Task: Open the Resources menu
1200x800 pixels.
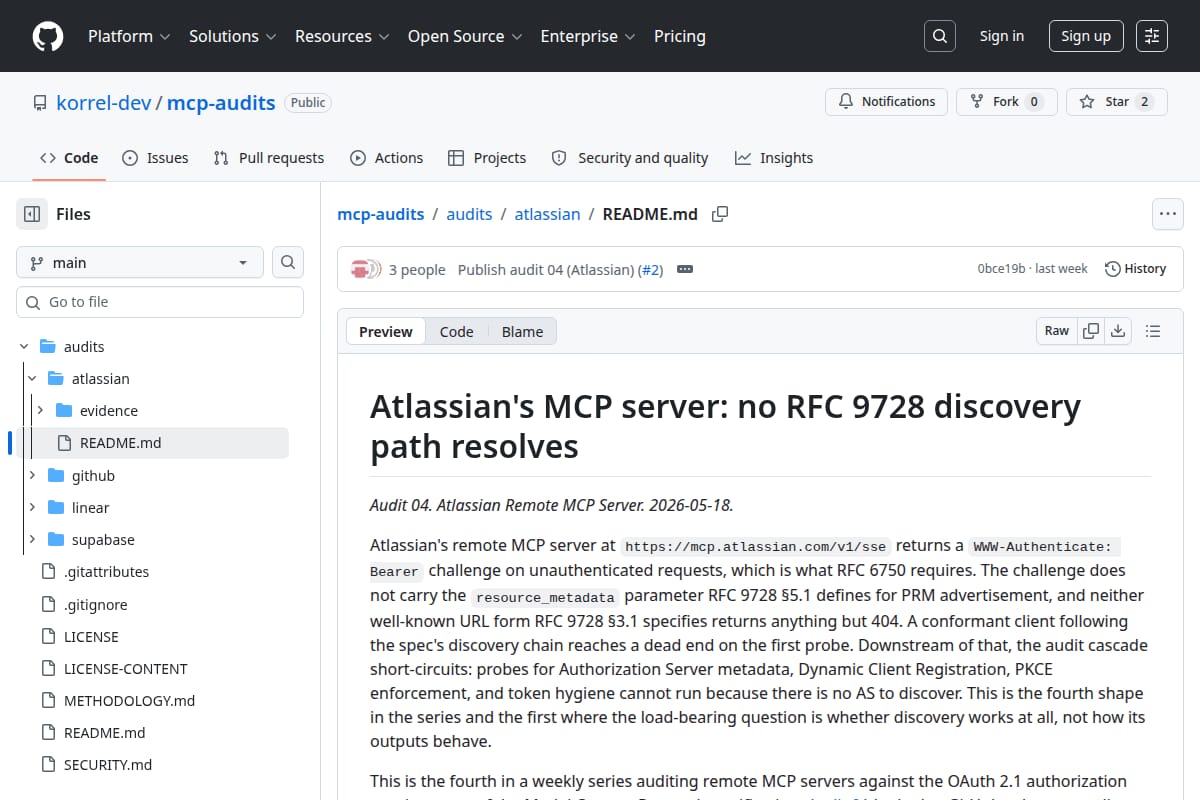Action: [342, 36]
